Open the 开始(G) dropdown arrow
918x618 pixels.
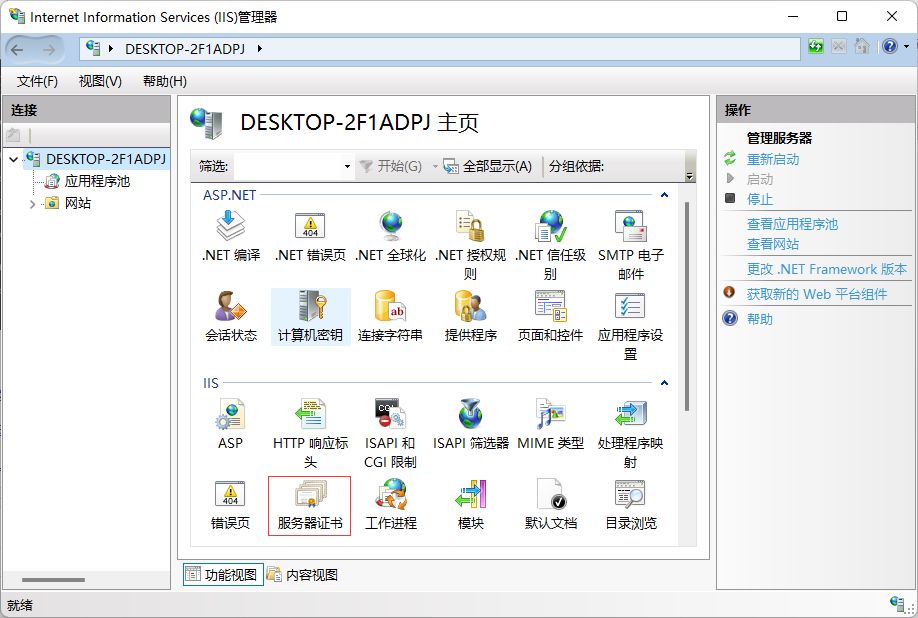point(435,167)
